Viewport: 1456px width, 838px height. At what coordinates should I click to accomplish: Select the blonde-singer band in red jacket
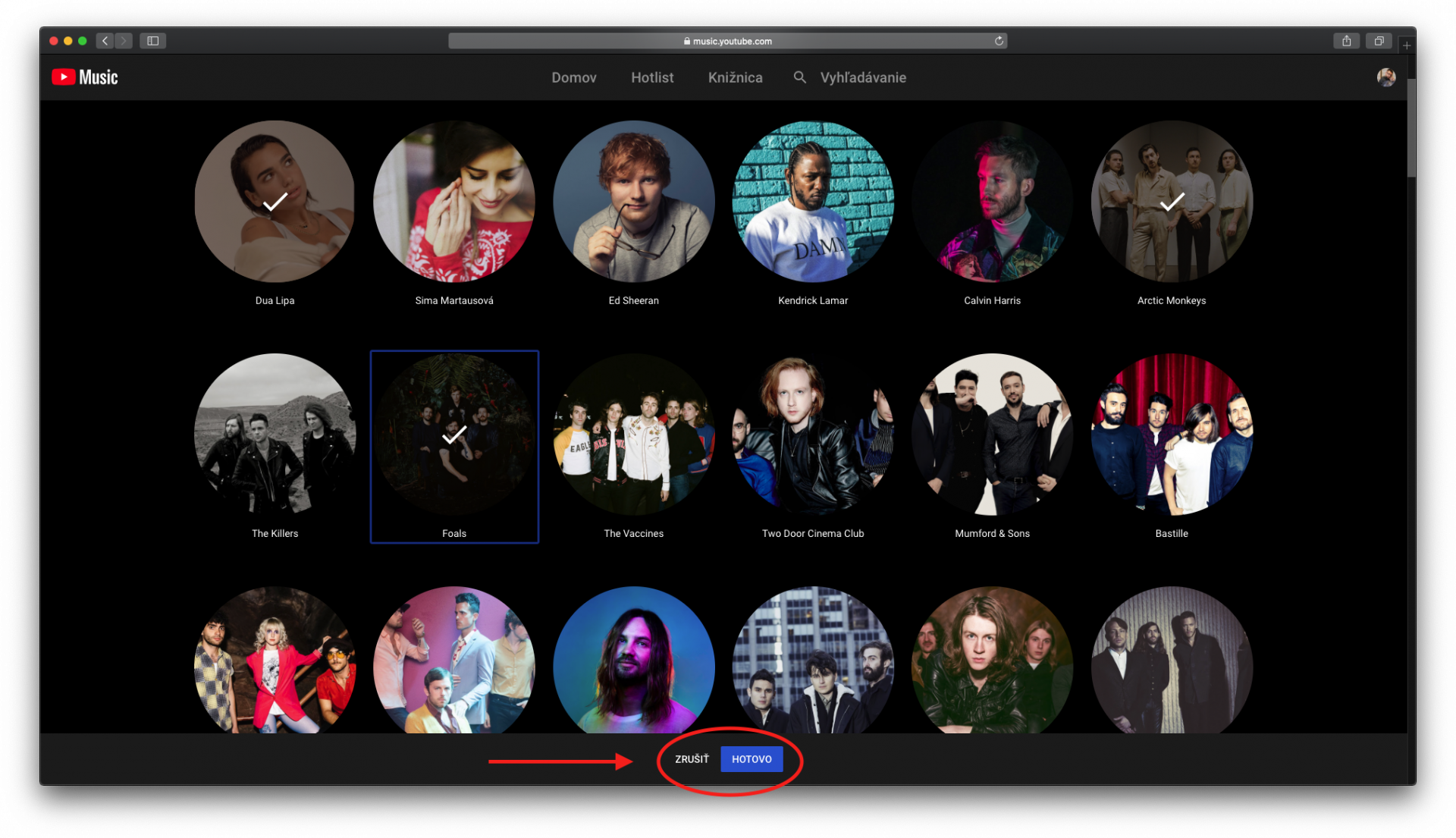275,660
